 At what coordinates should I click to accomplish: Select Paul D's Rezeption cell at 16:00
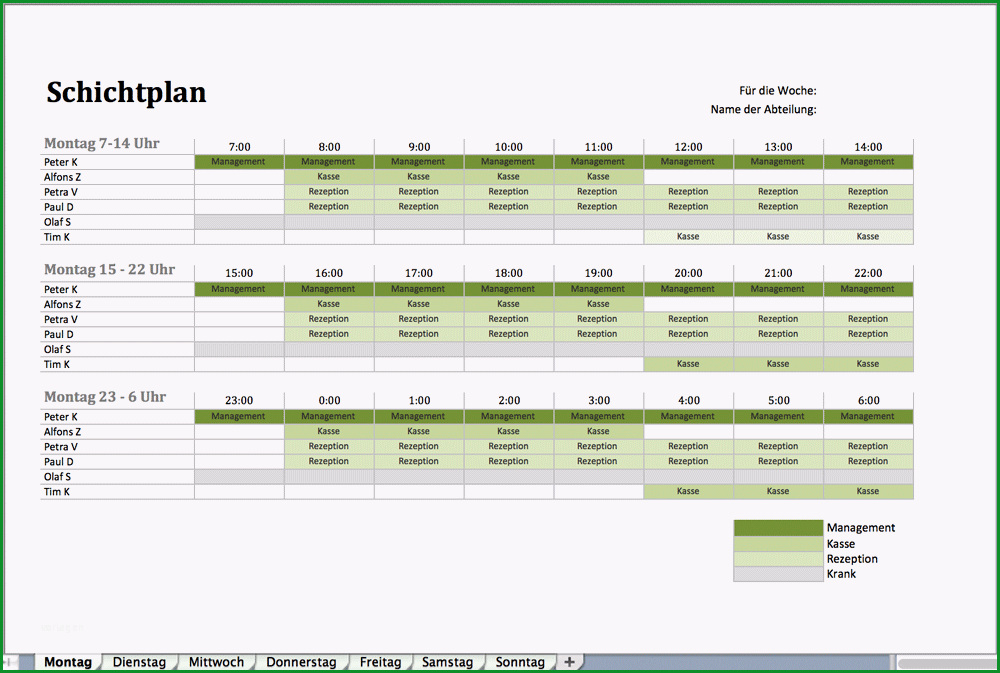[x=329, y=334]
